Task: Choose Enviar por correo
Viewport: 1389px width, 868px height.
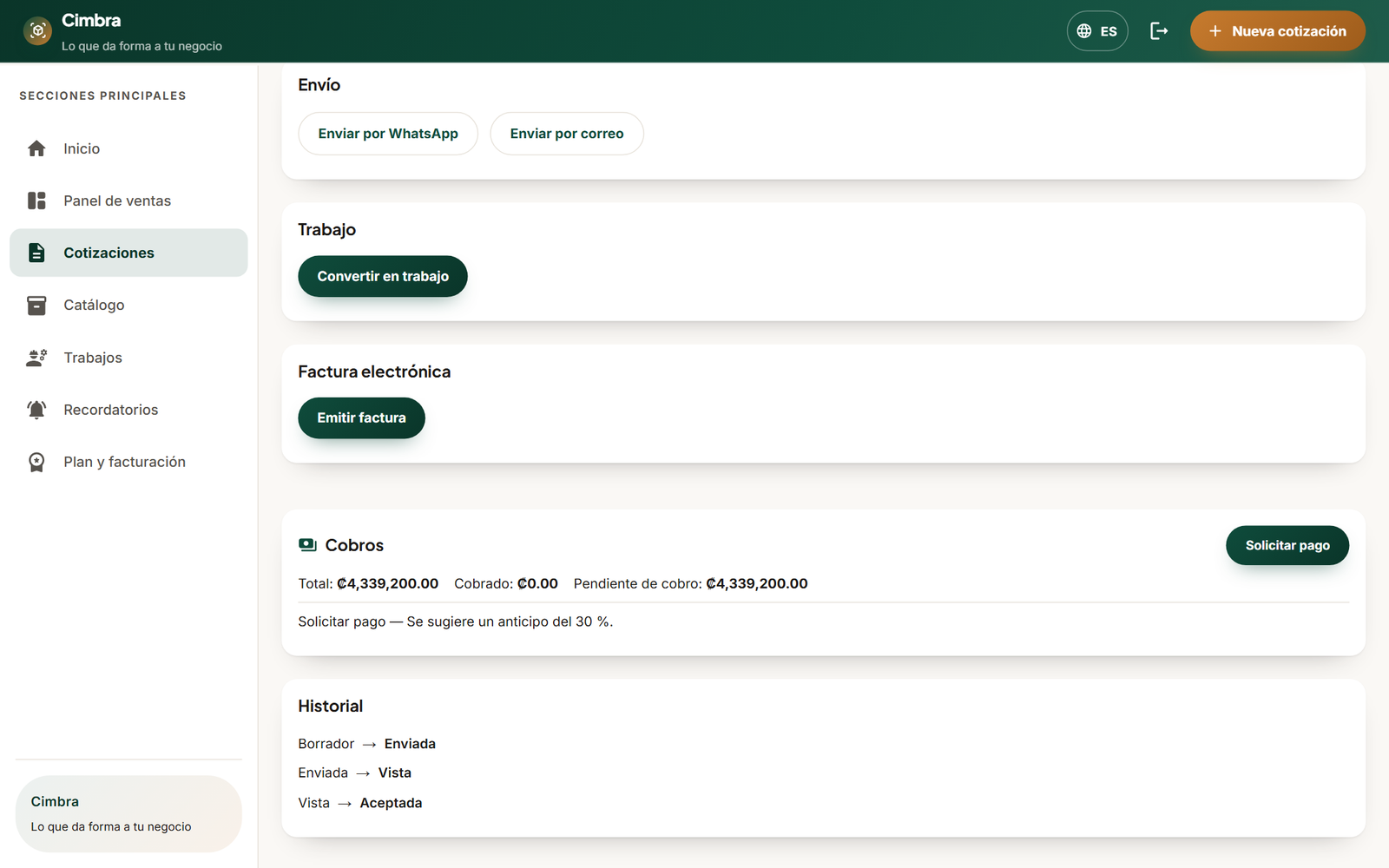Action: pos(567,134)
